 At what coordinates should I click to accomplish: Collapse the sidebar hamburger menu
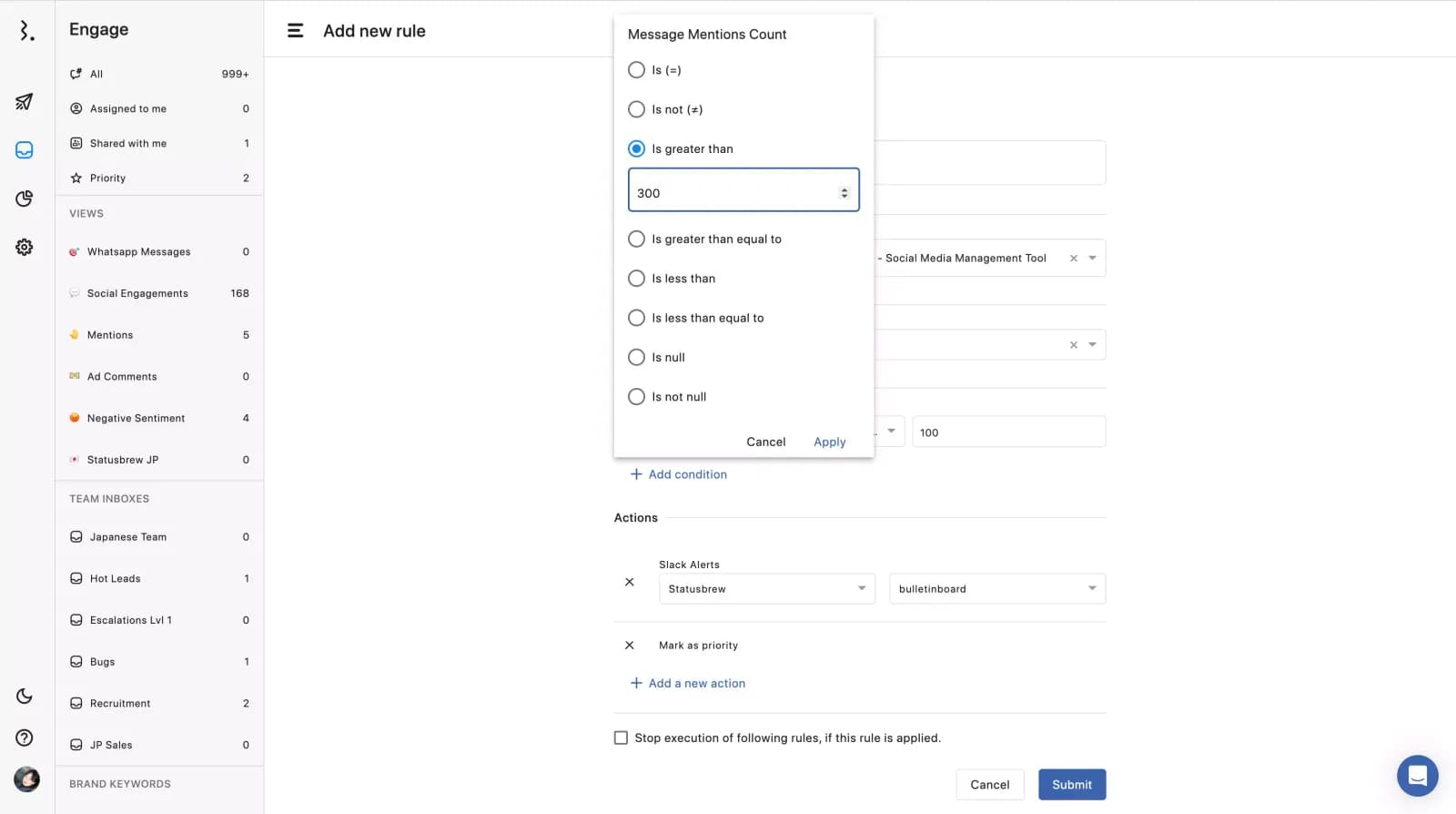tap(295, 31)
